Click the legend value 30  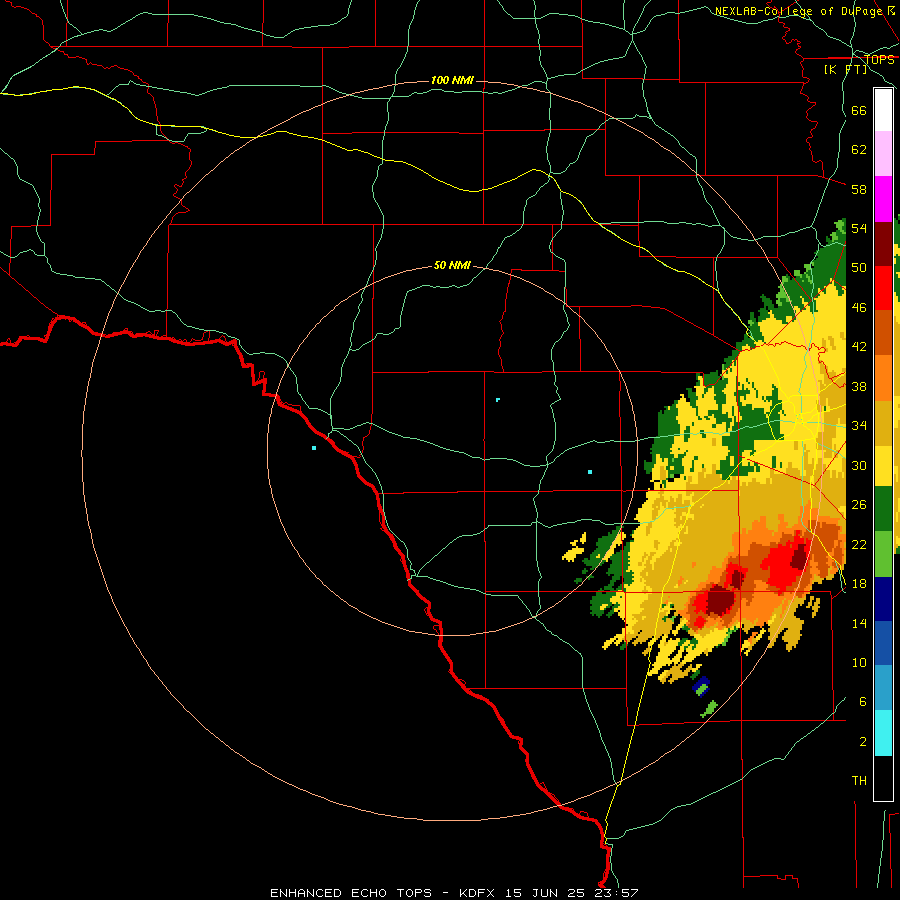pyautogui.click(x=859, y=465)
